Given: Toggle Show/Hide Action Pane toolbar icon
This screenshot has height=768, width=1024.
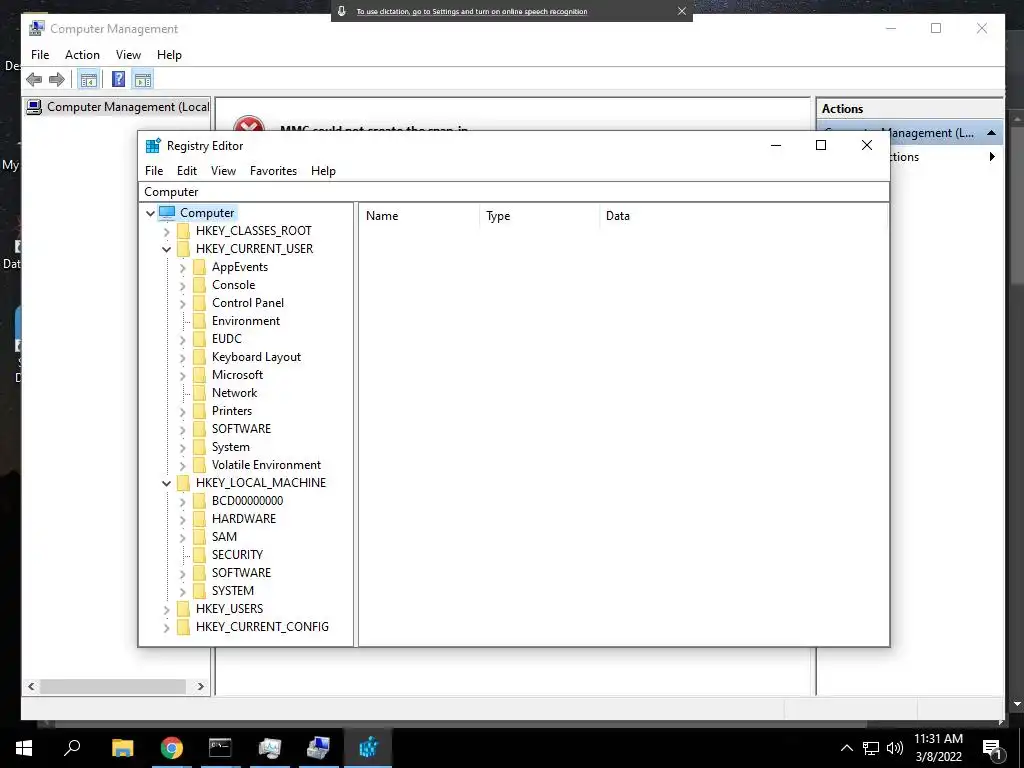Looking at the screenshot, I should [142, 80].
